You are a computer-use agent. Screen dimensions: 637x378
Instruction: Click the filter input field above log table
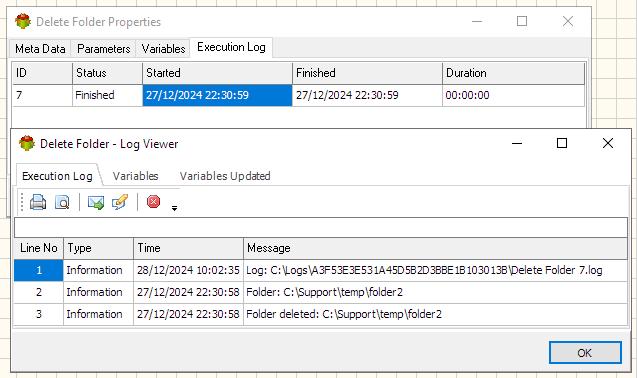click(x=321, y=227)
